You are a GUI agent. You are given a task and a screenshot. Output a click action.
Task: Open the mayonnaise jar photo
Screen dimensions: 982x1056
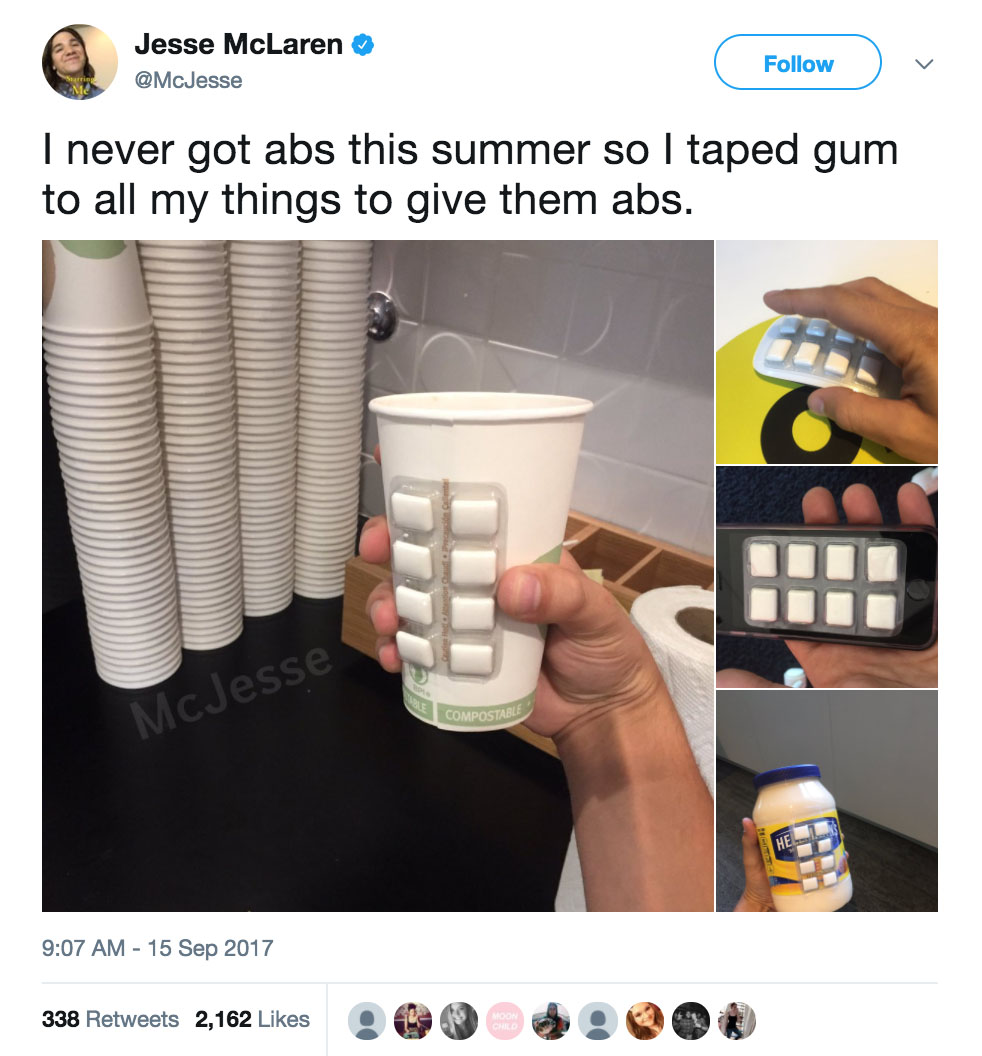(x=826, y=801)
